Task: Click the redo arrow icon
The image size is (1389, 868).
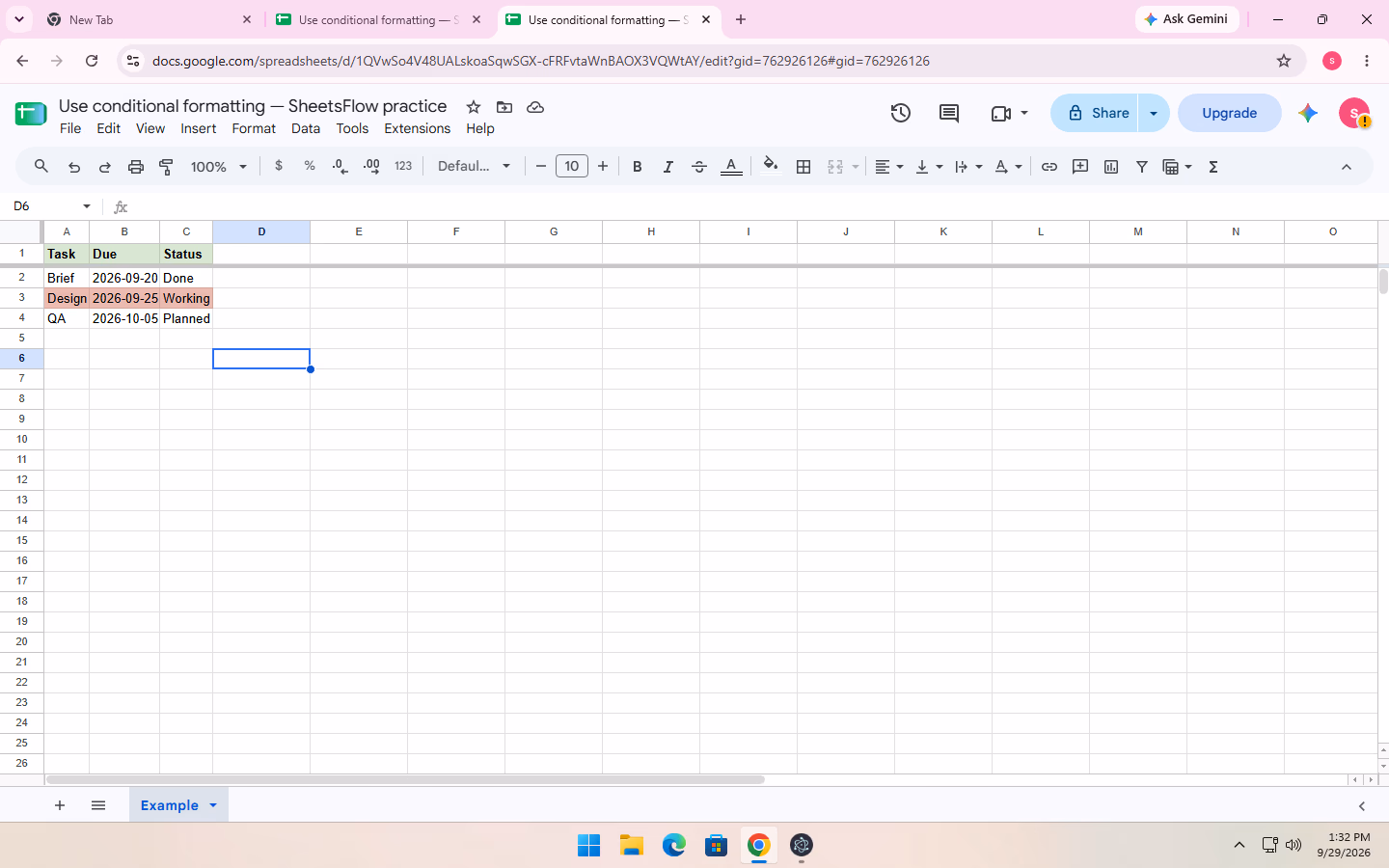Action: coord(105,167)
